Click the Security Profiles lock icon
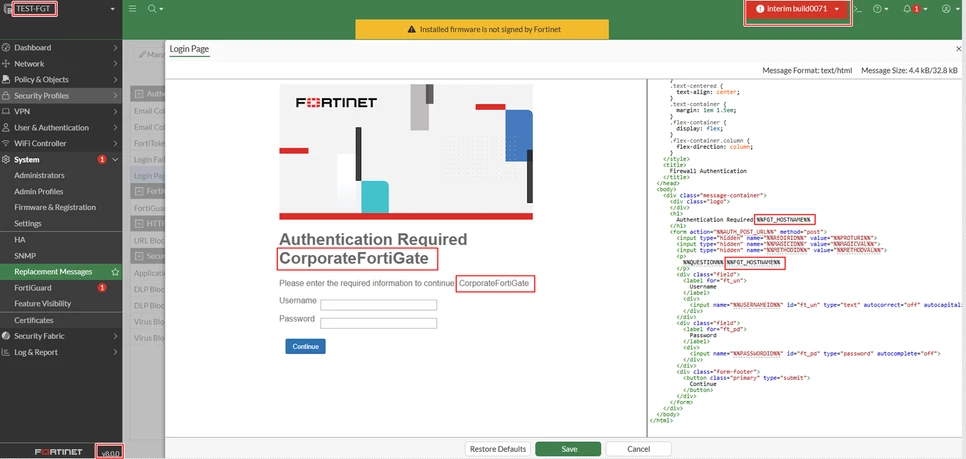Viewport: 966px width, 459px height. [x=6, y=95]
